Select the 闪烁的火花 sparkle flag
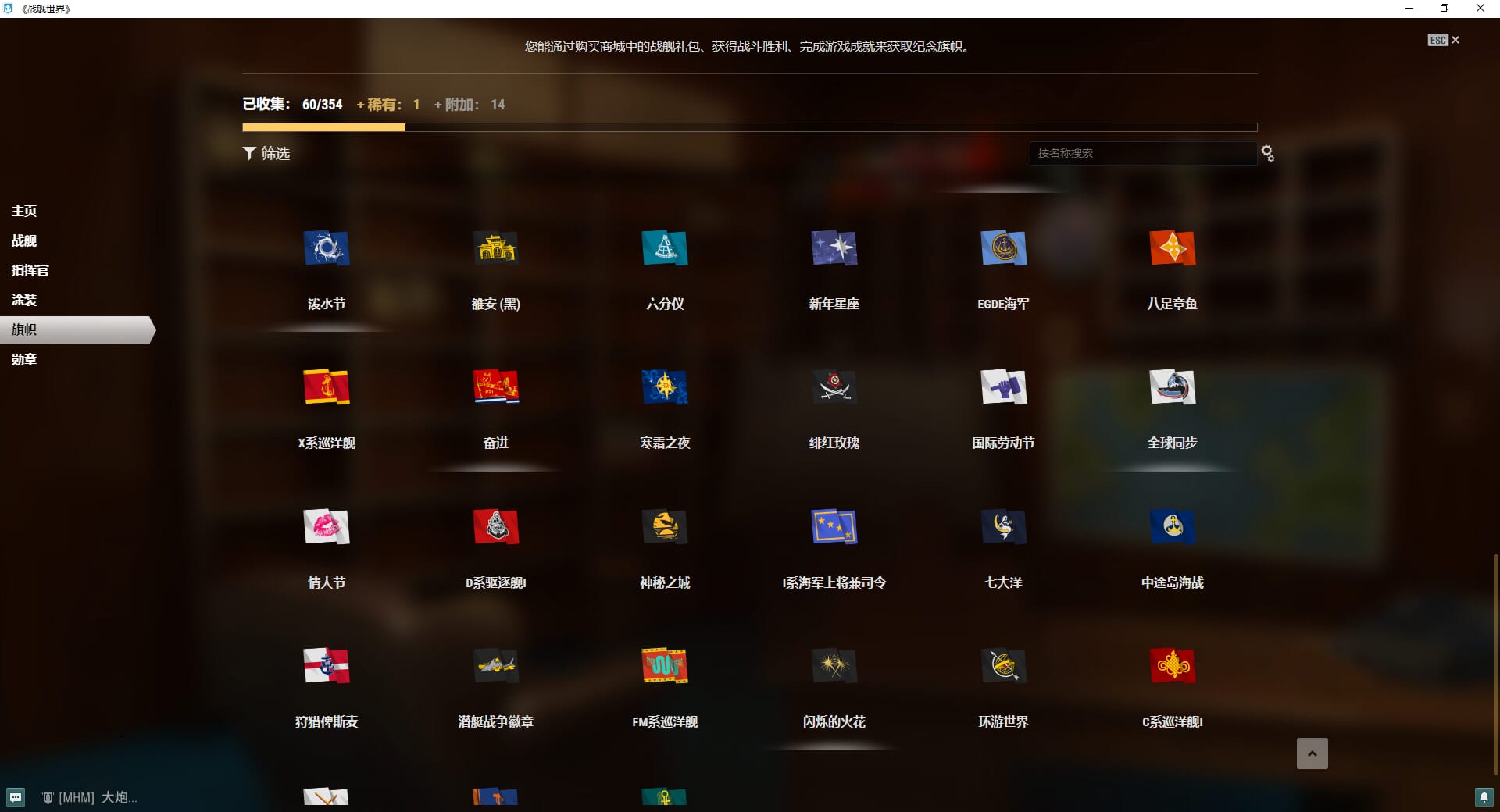Image resolution: width=1500 pixels, height=812 pixels. pos(834,666)
